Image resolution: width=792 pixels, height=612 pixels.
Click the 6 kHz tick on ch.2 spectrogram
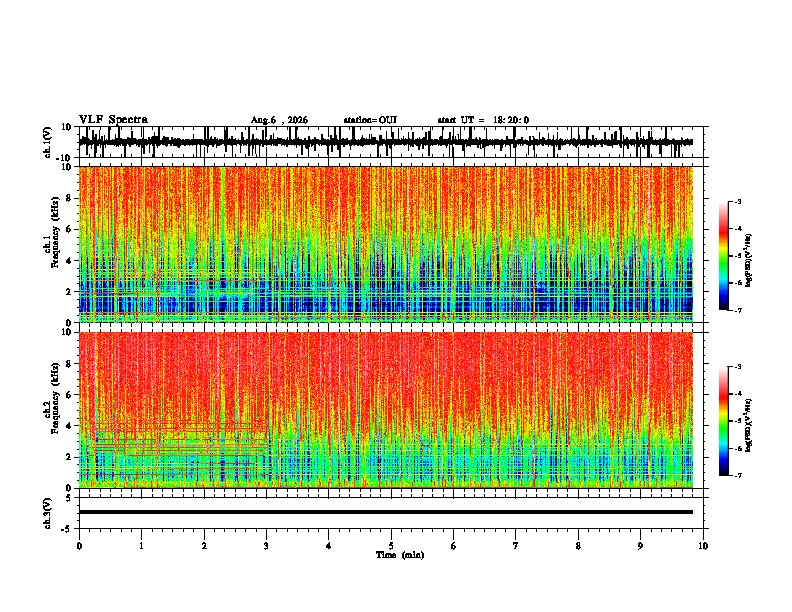(x=70, y=395)
